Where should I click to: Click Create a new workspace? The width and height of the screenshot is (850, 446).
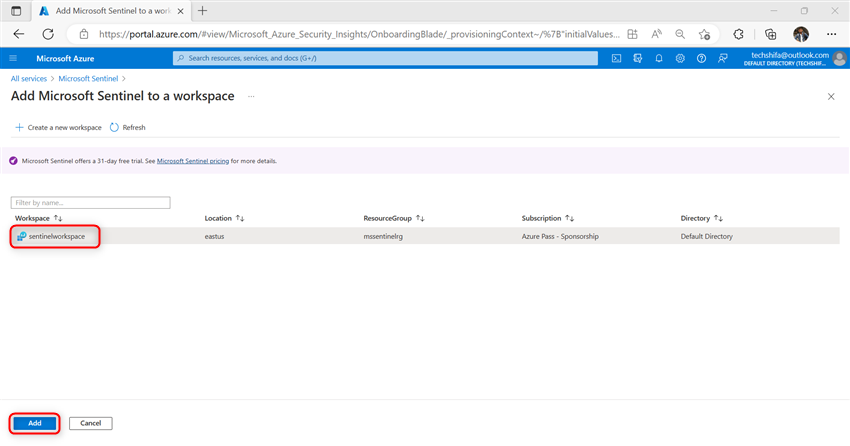tap(58, 127)
